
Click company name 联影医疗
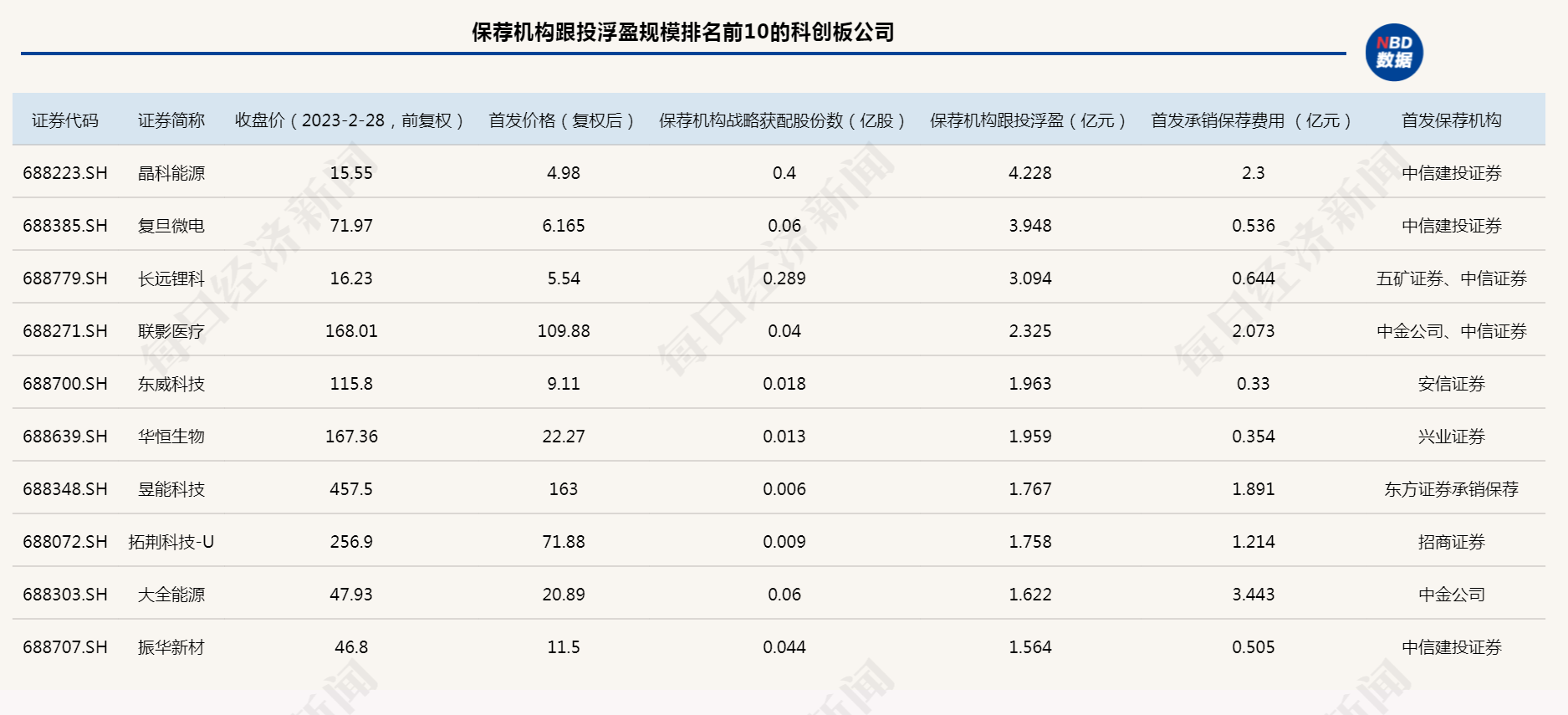[x=171, y=331]
